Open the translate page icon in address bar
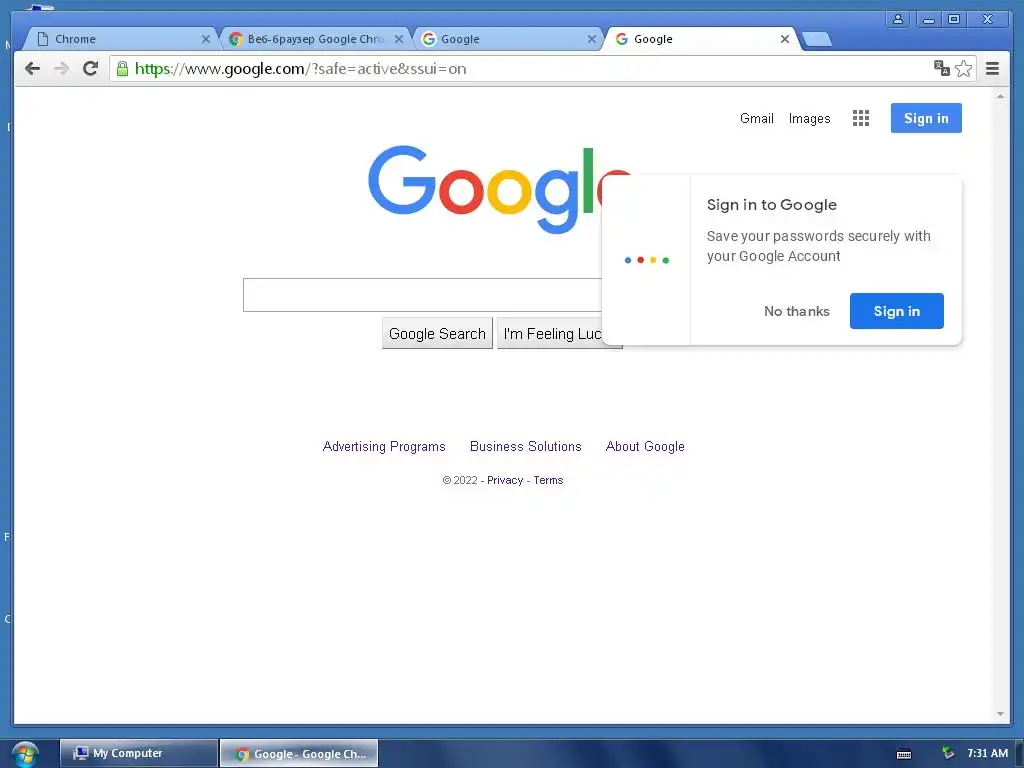Screen dimensions: 1024x768 942,68
